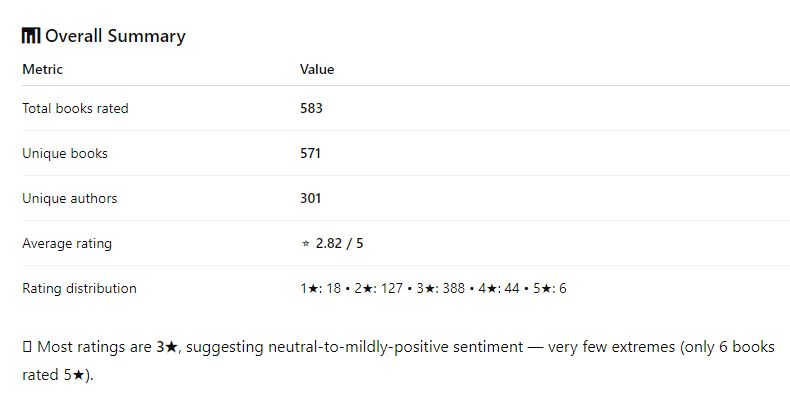
Task: Click the value 583
Action: pyautogui.click(x=311, y=108)
